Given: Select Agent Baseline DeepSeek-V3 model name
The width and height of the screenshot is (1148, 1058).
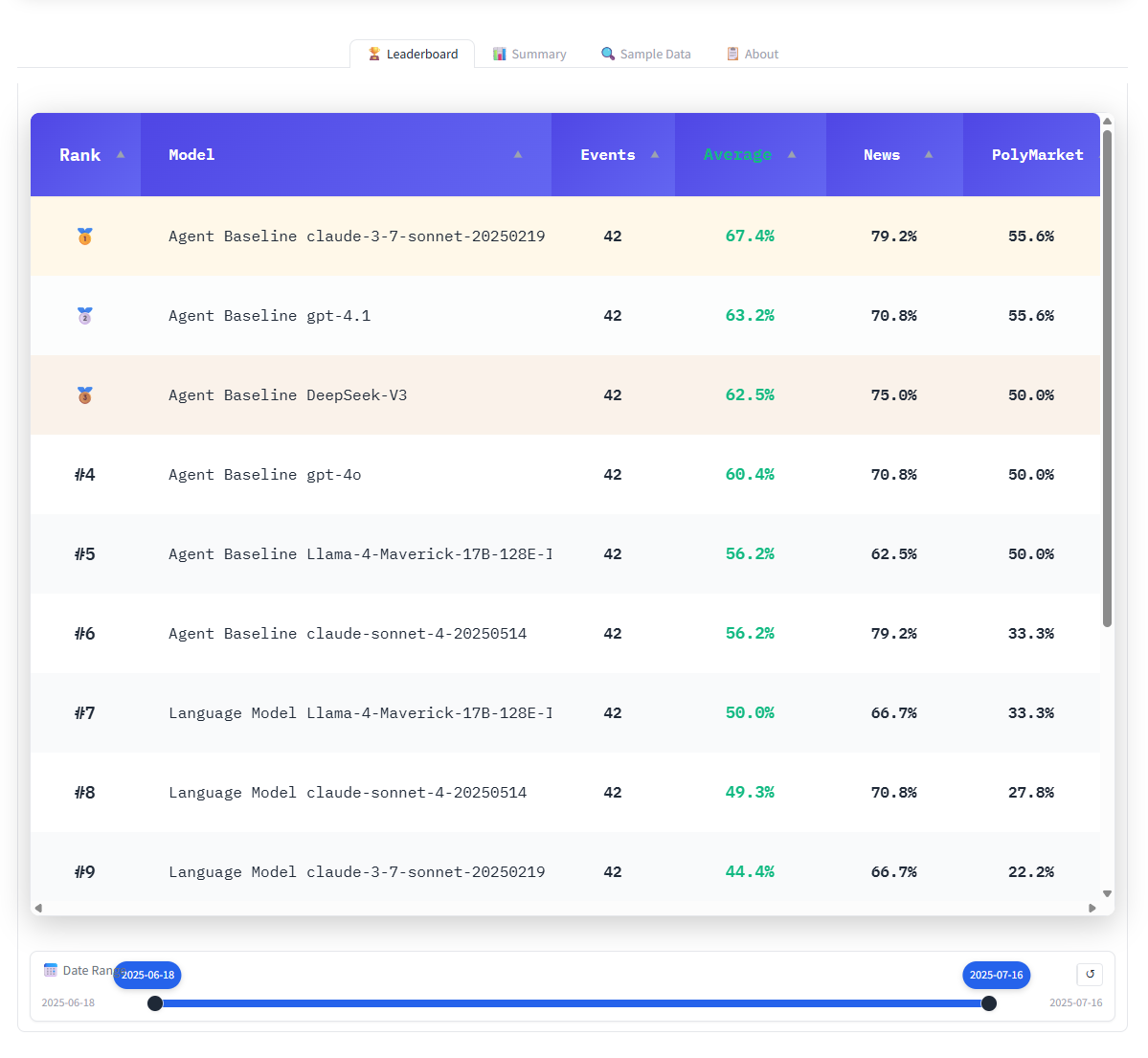Looking at the screenshot, I should (x=288, y=395).
